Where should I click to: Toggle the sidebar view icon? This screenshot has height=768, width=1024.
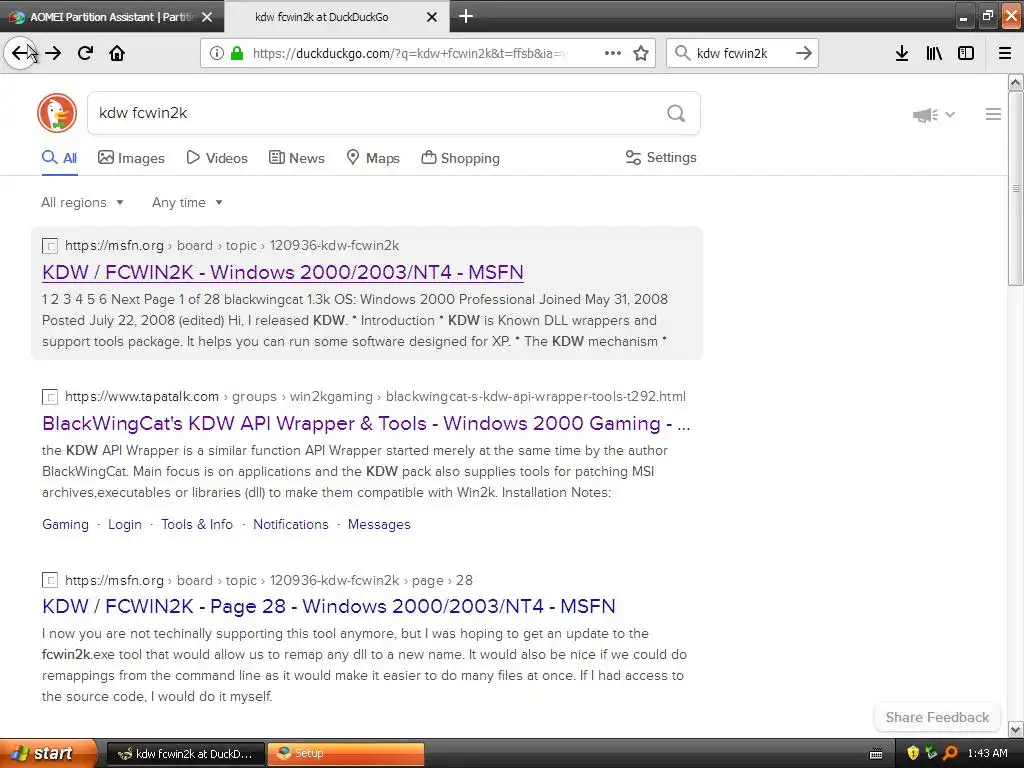point(966,53)
